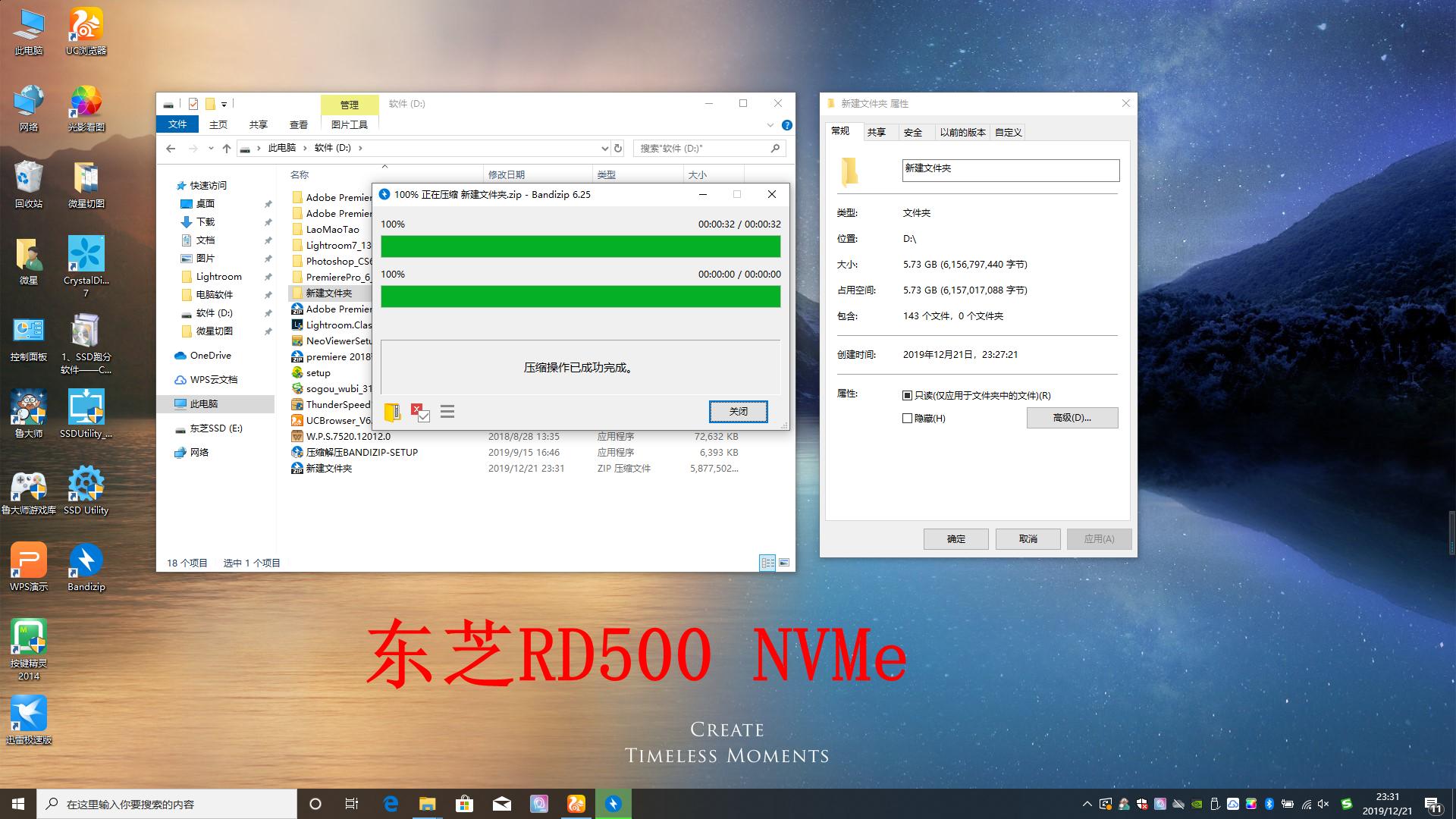Click the 高级(D) button in Properties
1456x819 pixels.
click(1072, 418)
